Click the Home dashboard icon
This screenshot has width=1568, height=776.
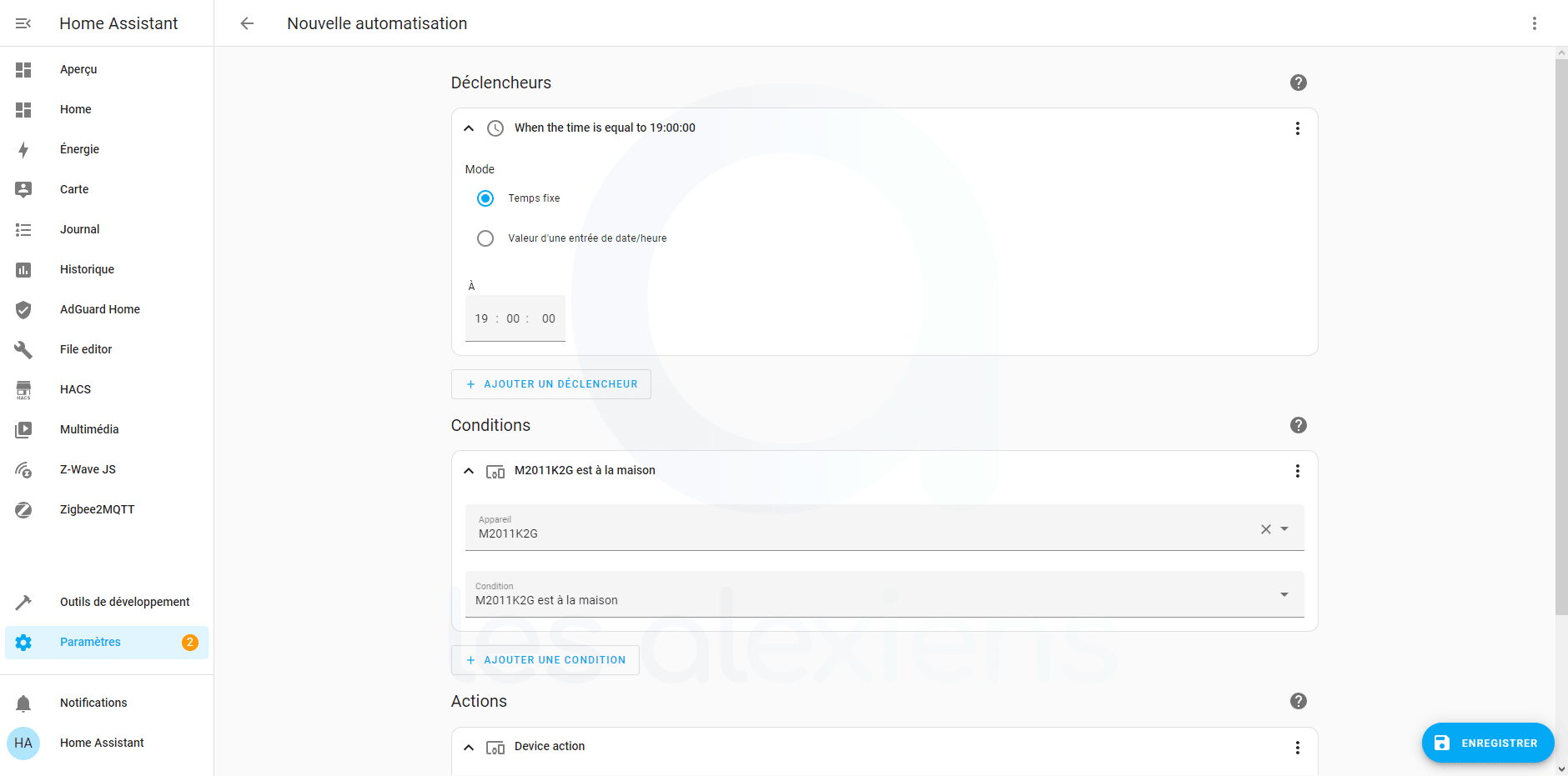pos(23,110)
